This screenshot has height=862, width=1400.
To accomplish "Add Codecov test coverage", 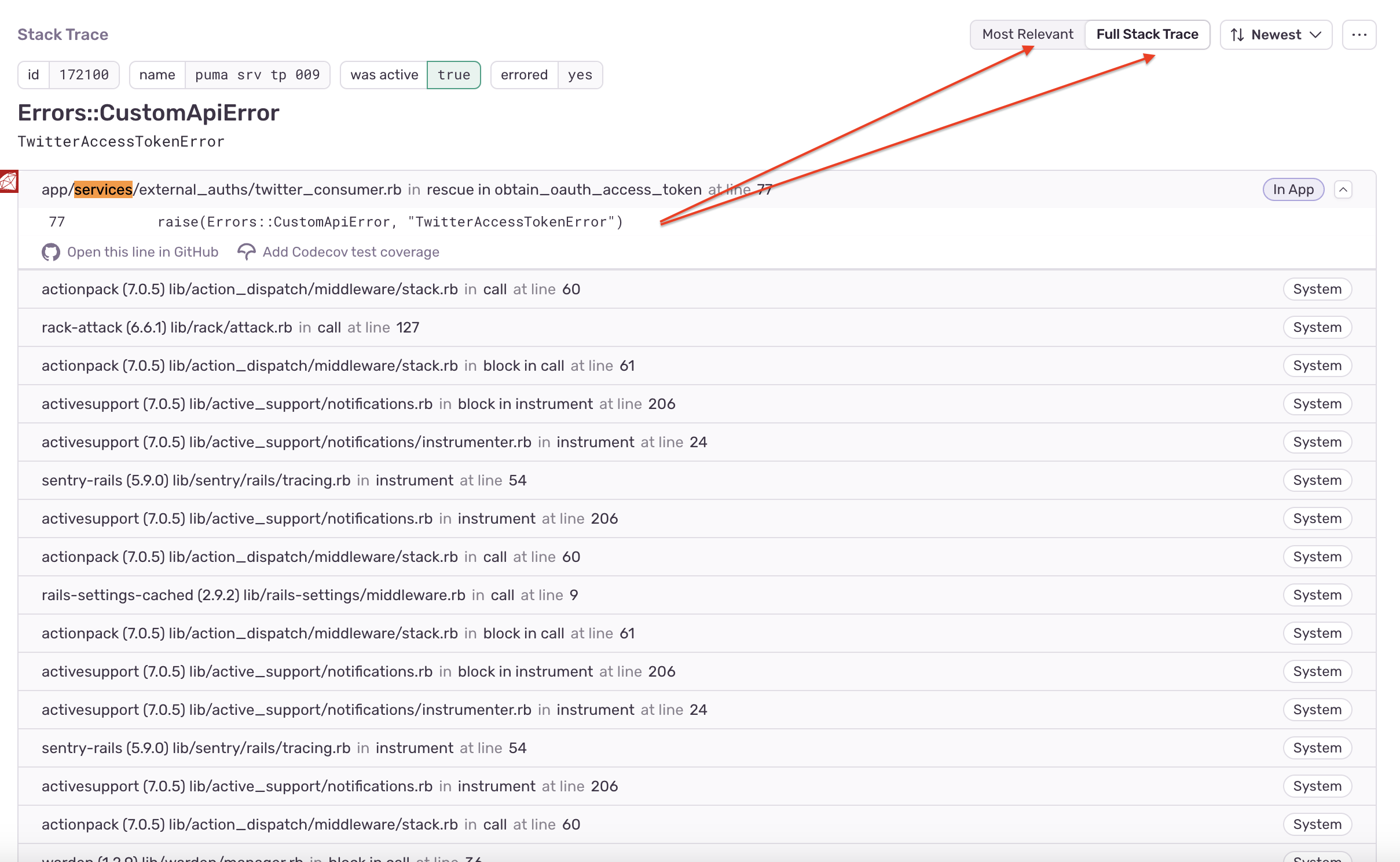I will 350,252.
